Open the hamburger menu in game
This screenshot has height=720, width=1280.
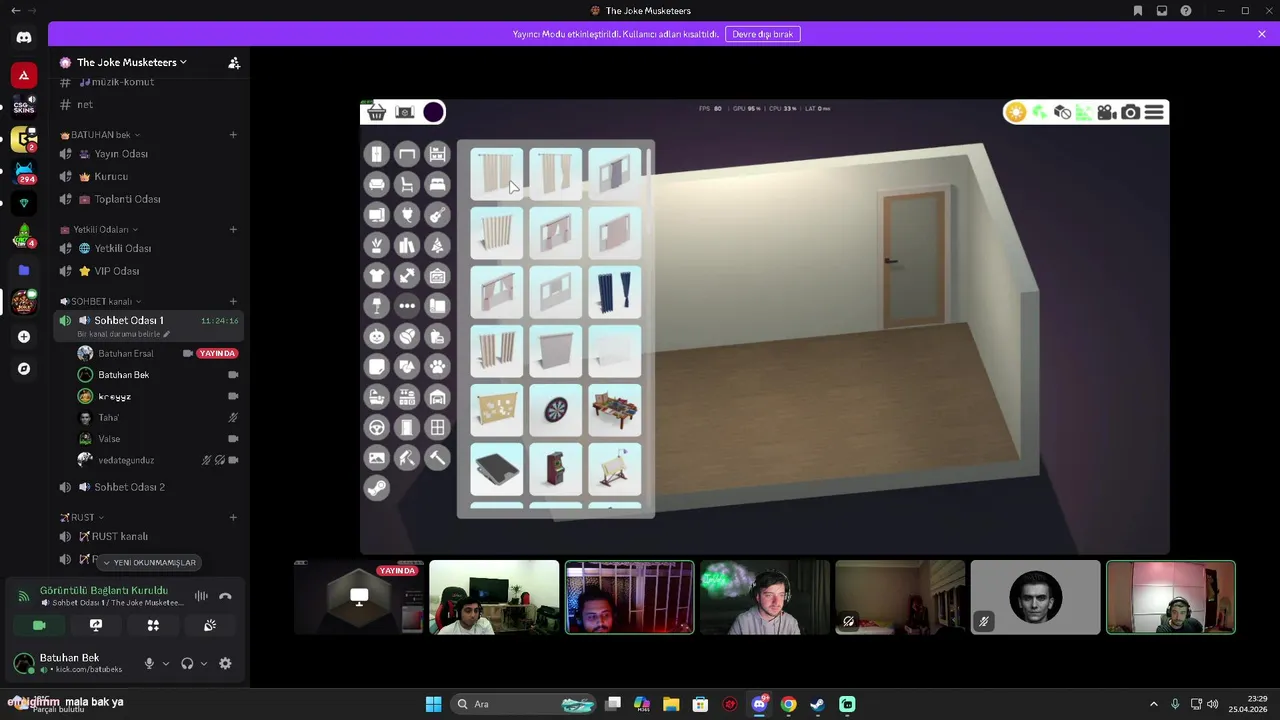(1154, 112)
